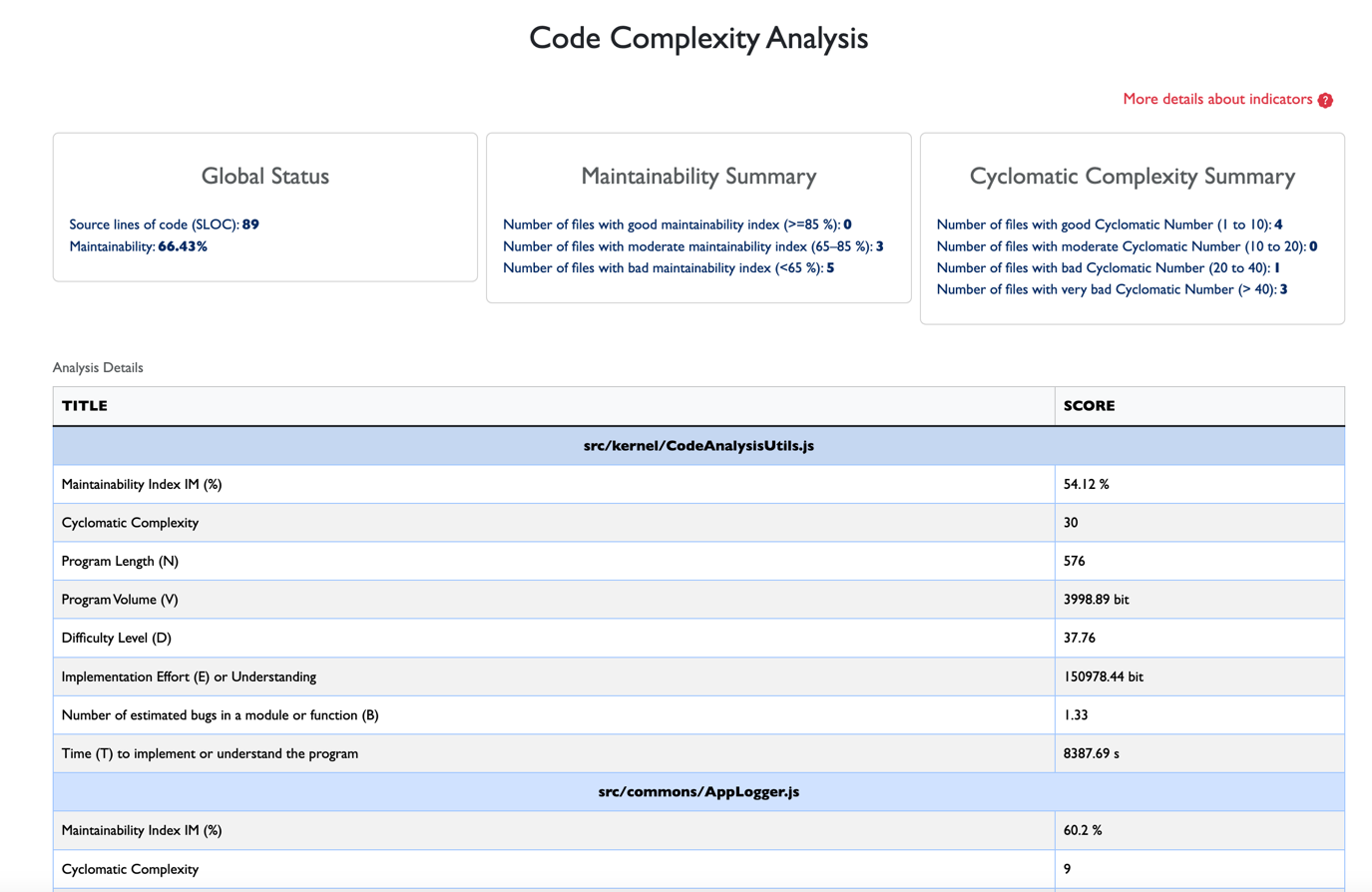Click the 150978.44 bit value
Viewport: 1372px width, 892px height.
[x=1104, y=676]
